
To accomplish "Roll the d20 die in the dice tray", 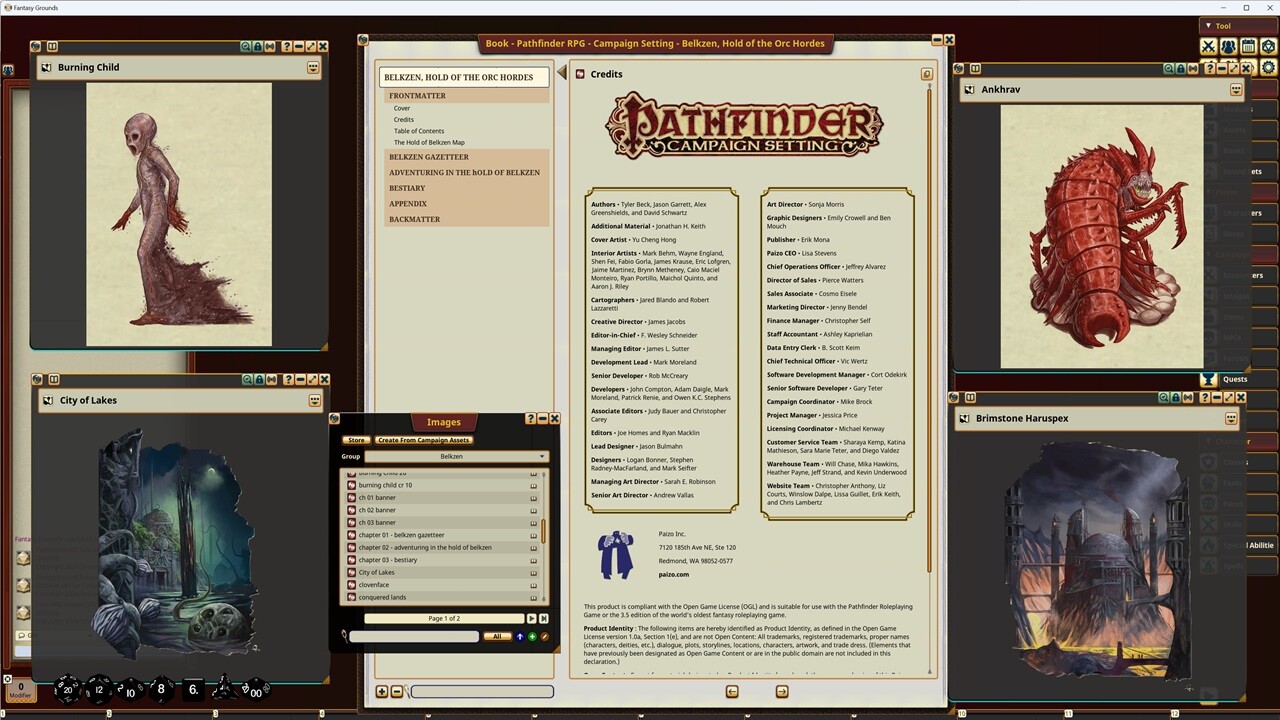I will click(x=67, y=690).
